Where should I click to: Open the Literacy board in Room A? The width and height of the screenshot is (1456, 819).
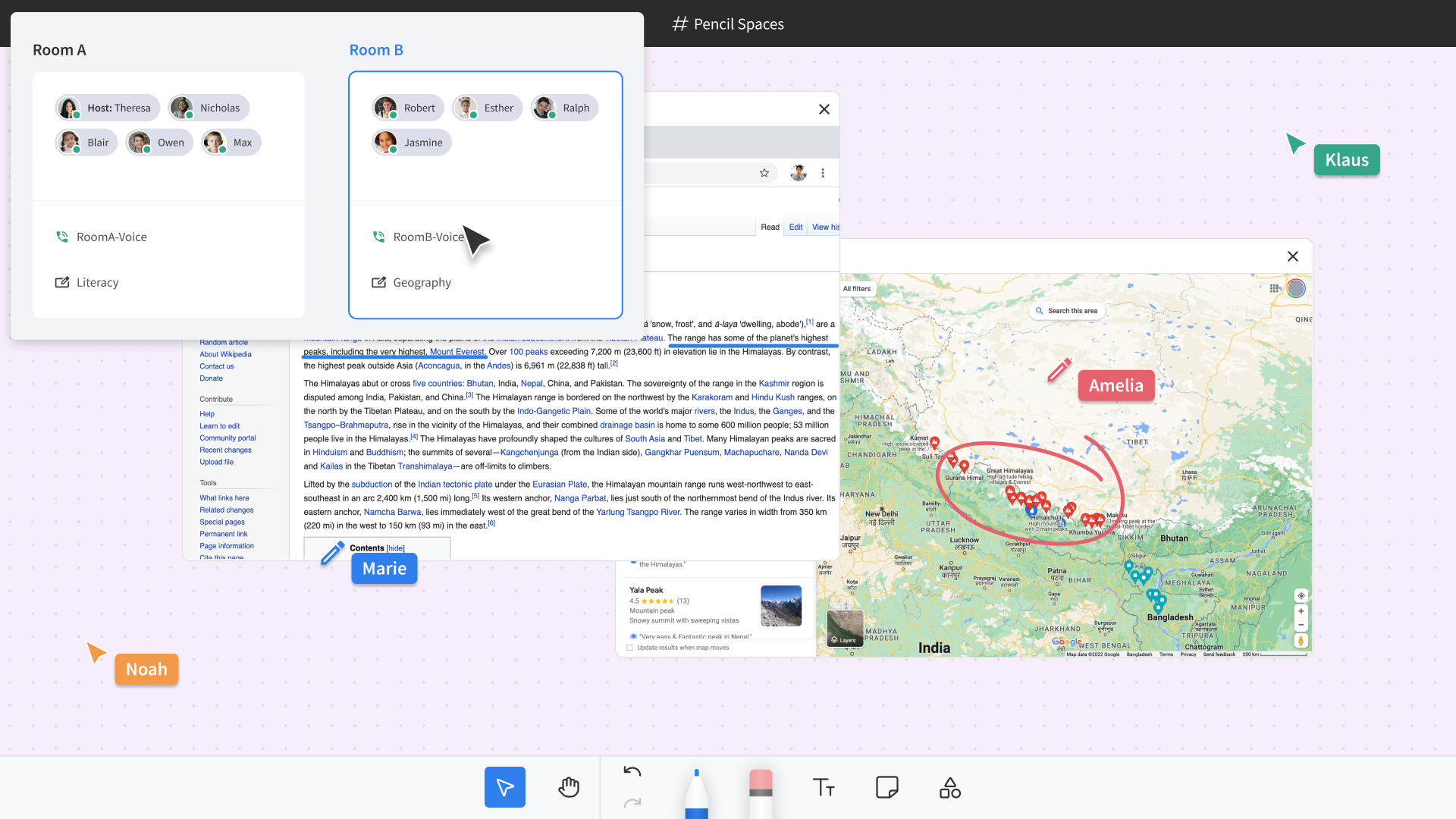pos(87,282)
